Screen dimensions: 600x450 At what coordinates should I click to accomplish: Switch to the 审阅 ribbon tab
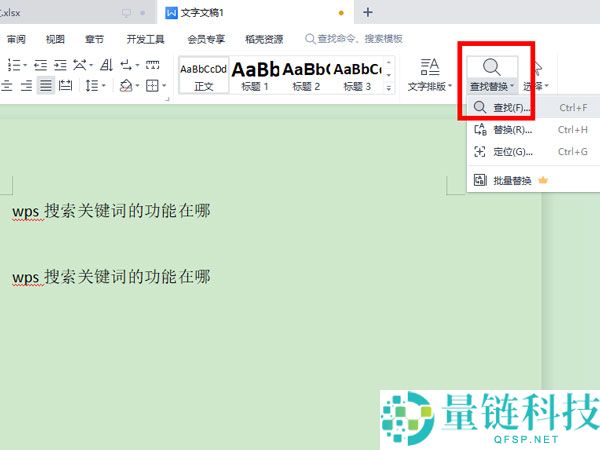[x=16, y=39]
